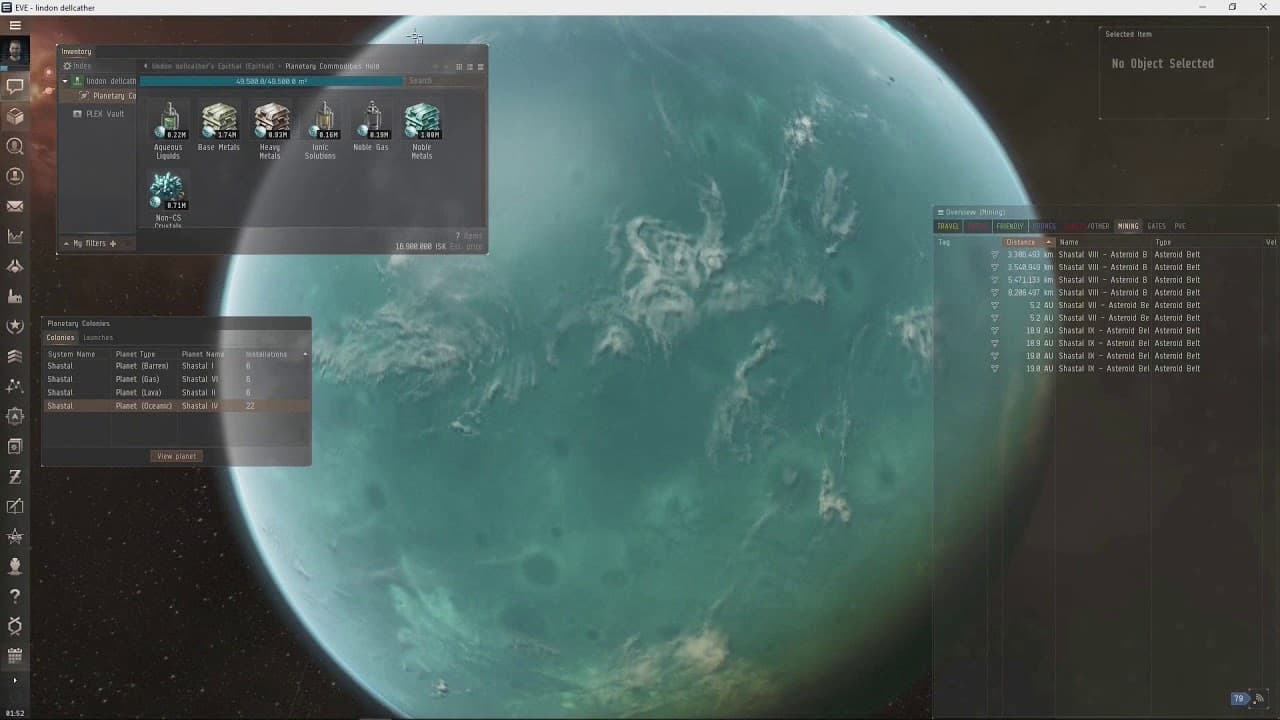Image resolution: width=1280 pixels, height=720 pixels.
Task: Click Planetary Commodities Hold breadcrumb
Action: [x=332, y=66]
